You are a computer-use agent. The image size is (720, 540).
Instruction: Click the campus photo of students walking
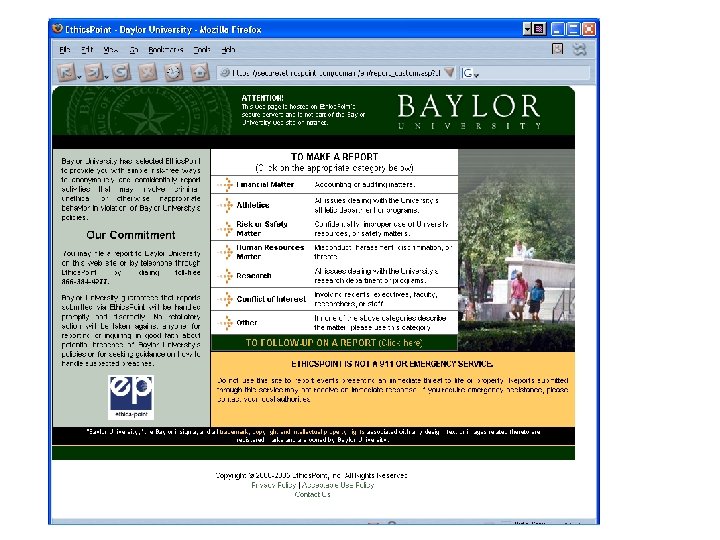click(x=517, y=250)
